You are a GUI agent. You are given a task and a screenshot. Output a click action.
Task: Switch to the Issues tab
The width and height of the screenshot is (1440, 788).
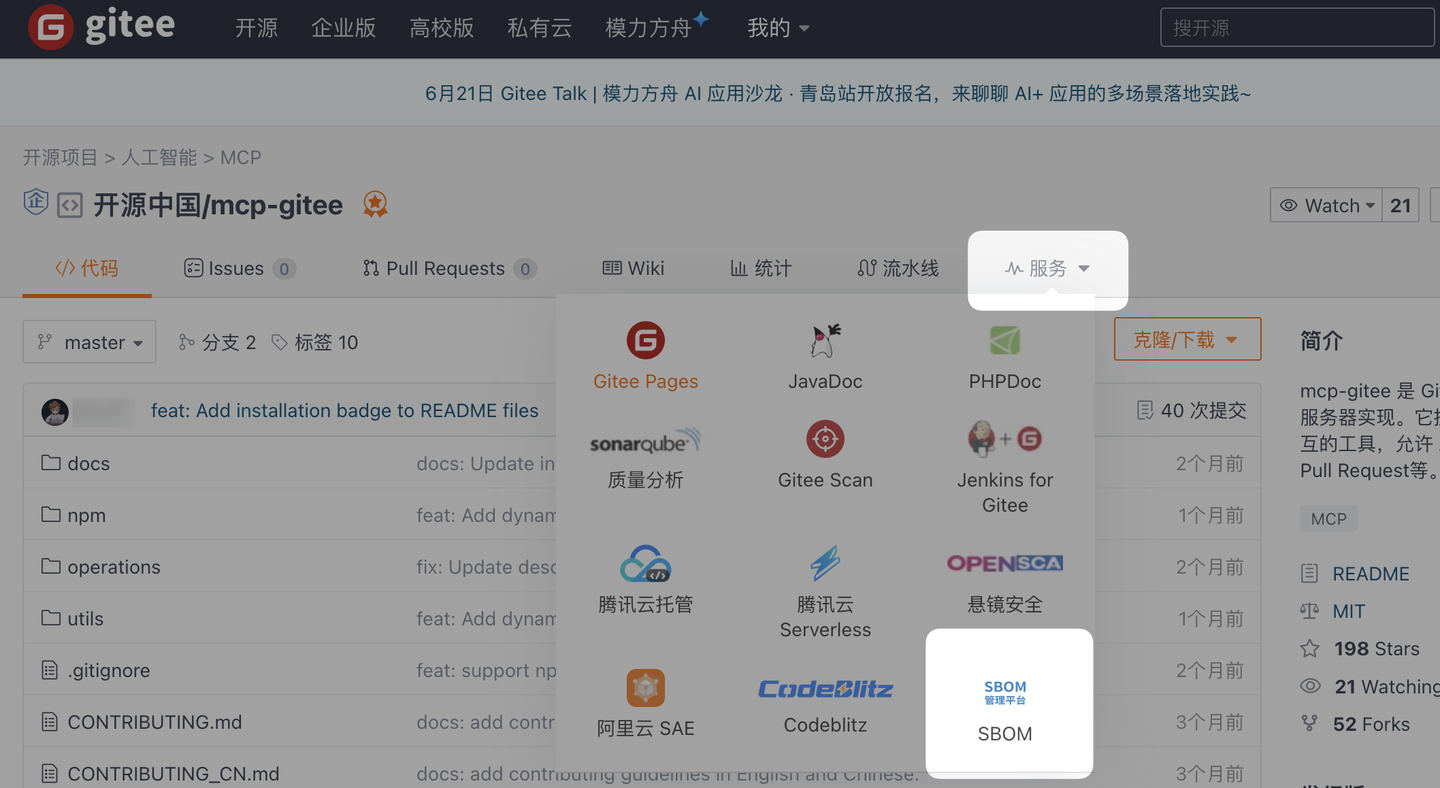pyautogui.click(x=239, y=268)
